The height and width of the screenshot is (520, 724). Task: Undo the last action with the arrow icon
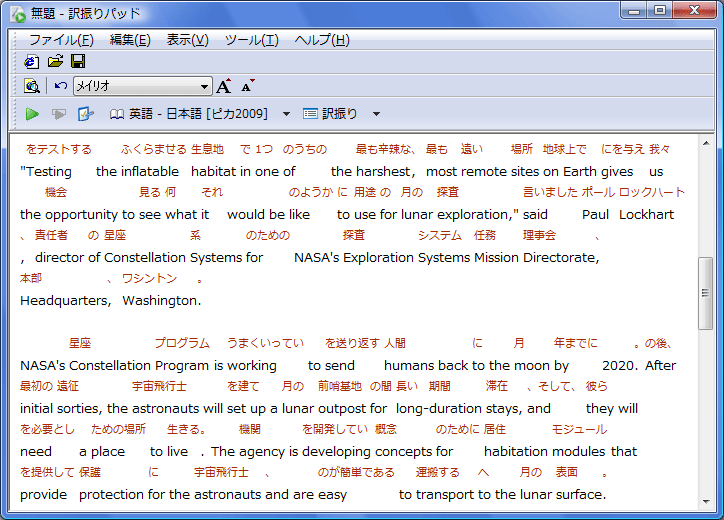coord(60,86)
